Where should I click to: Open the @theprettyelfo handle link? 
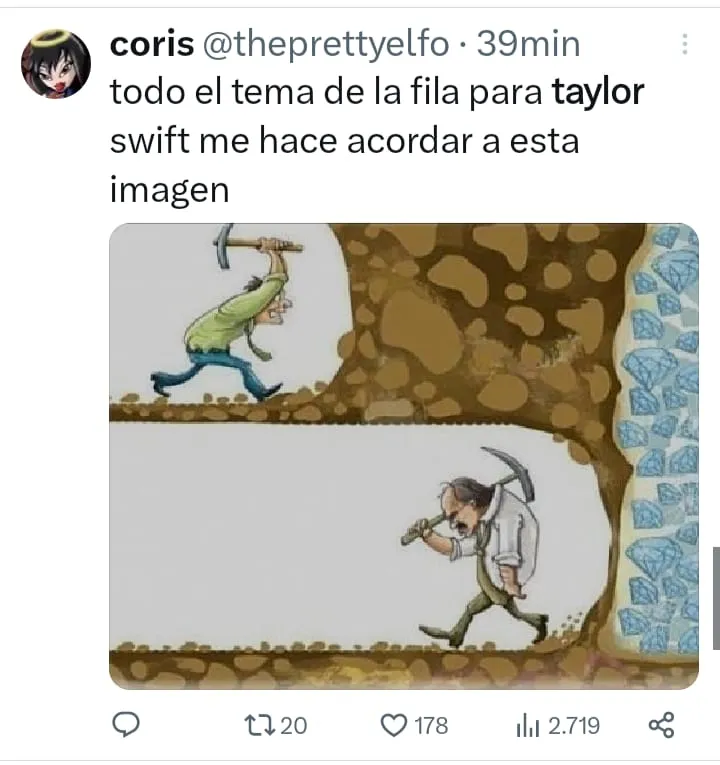325,45
